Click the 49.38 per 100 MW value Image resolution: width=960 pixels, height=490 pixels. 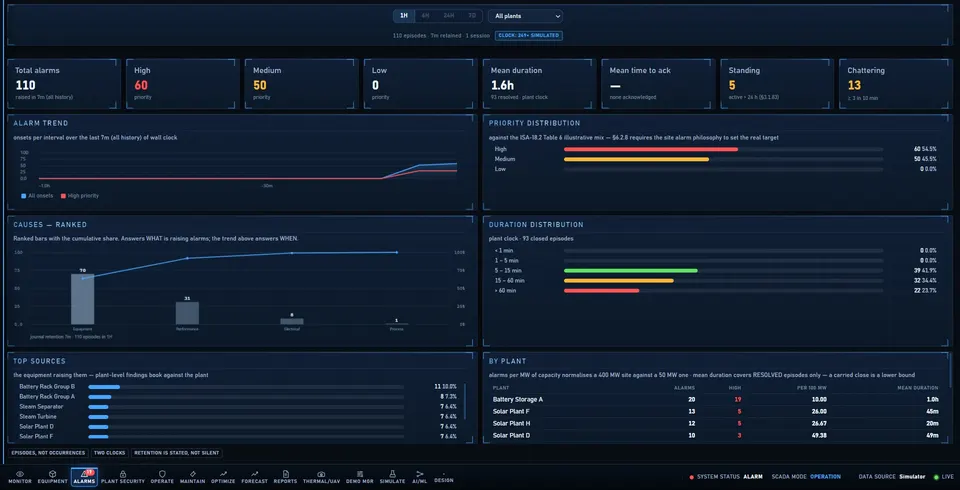(819, 435)
